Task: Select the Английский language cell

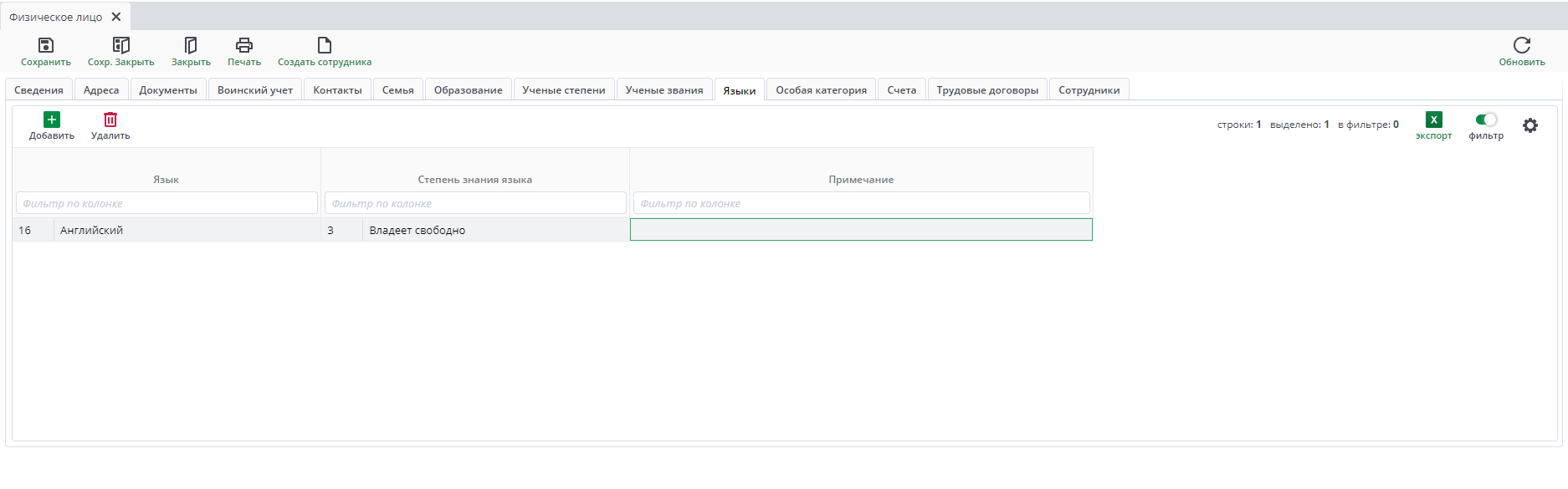Action: point(186,230)
